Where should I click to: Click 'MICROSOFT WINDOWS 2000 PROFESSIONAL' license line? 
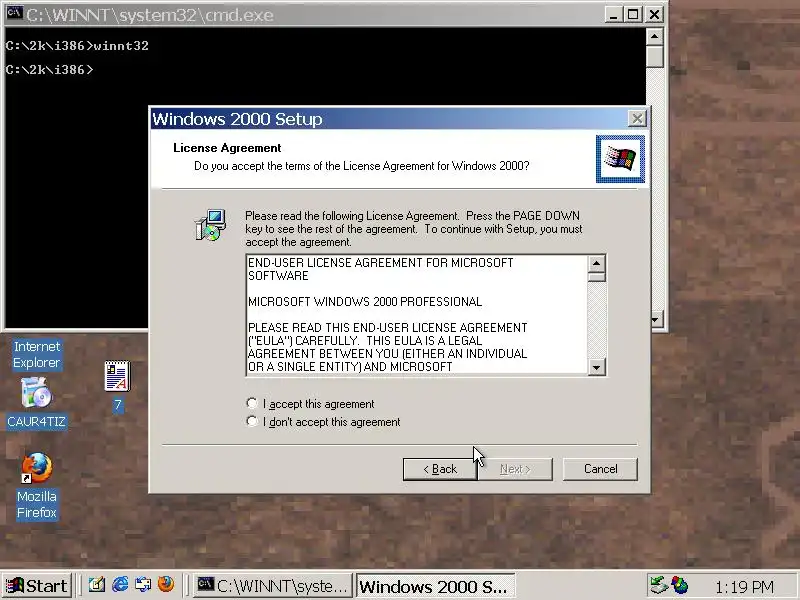(365, 302)
